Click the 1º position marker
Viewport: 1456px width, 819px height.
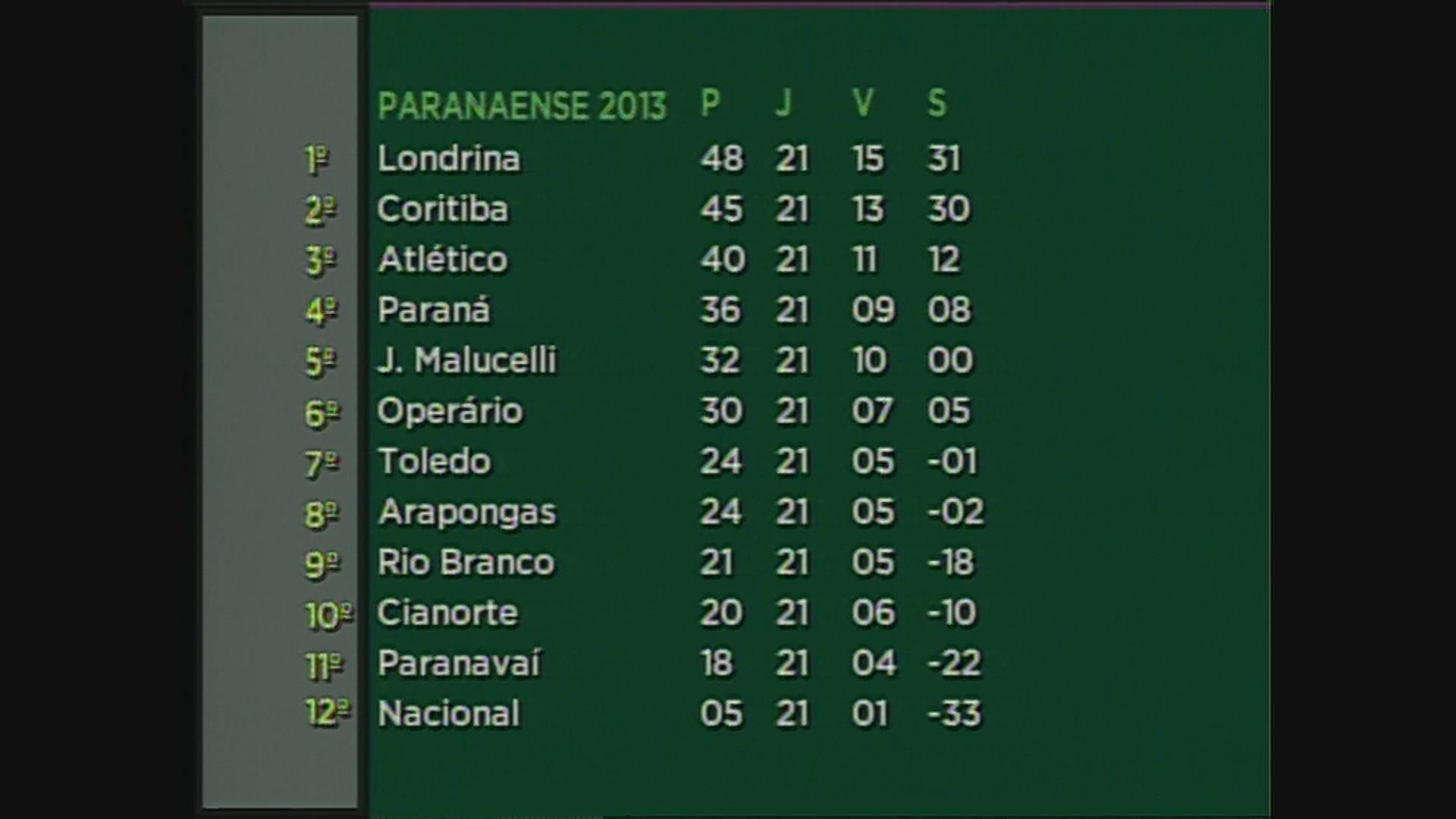317,159
